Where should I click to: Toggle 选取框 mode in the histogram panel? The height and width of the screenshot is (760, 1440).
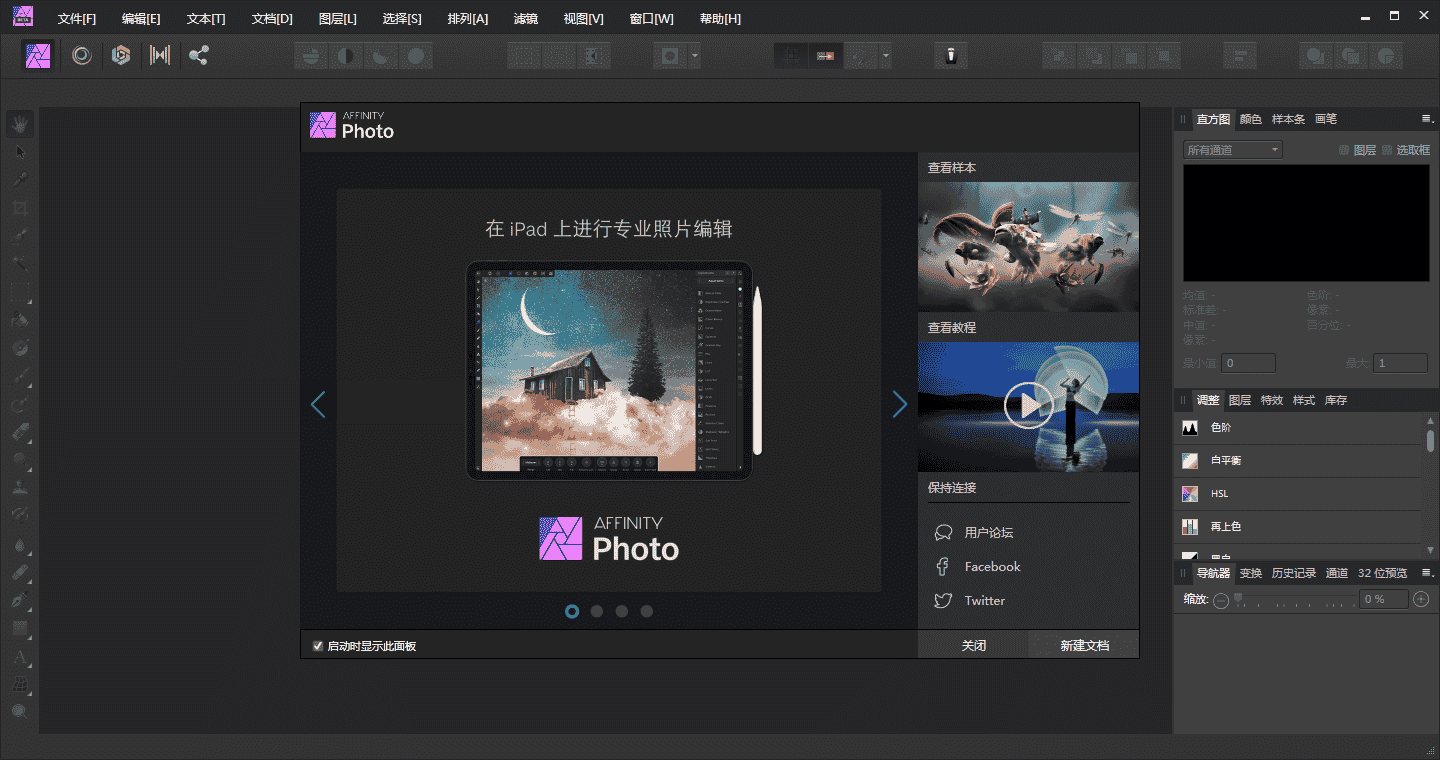[x=1413, y=149]
